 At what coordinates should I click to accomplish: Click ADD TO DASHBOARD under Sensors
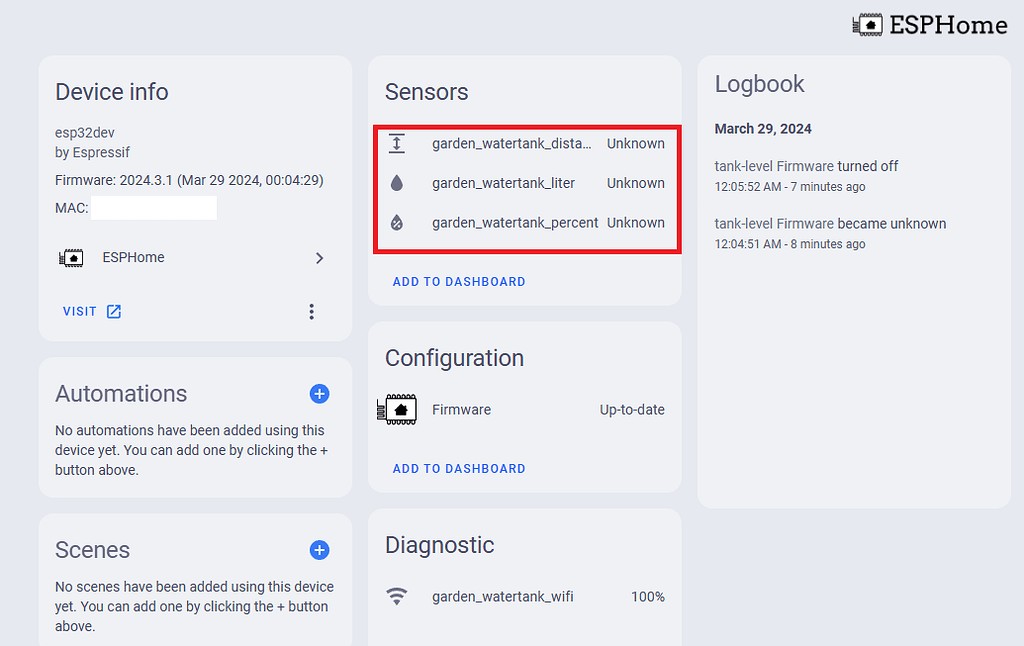click(x=459, y=281)
